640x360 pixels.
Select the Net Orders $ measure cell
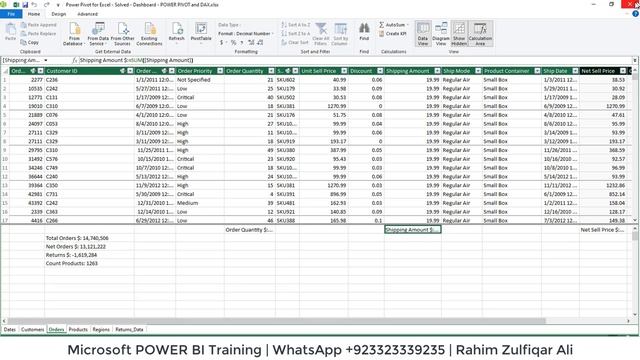89,247
